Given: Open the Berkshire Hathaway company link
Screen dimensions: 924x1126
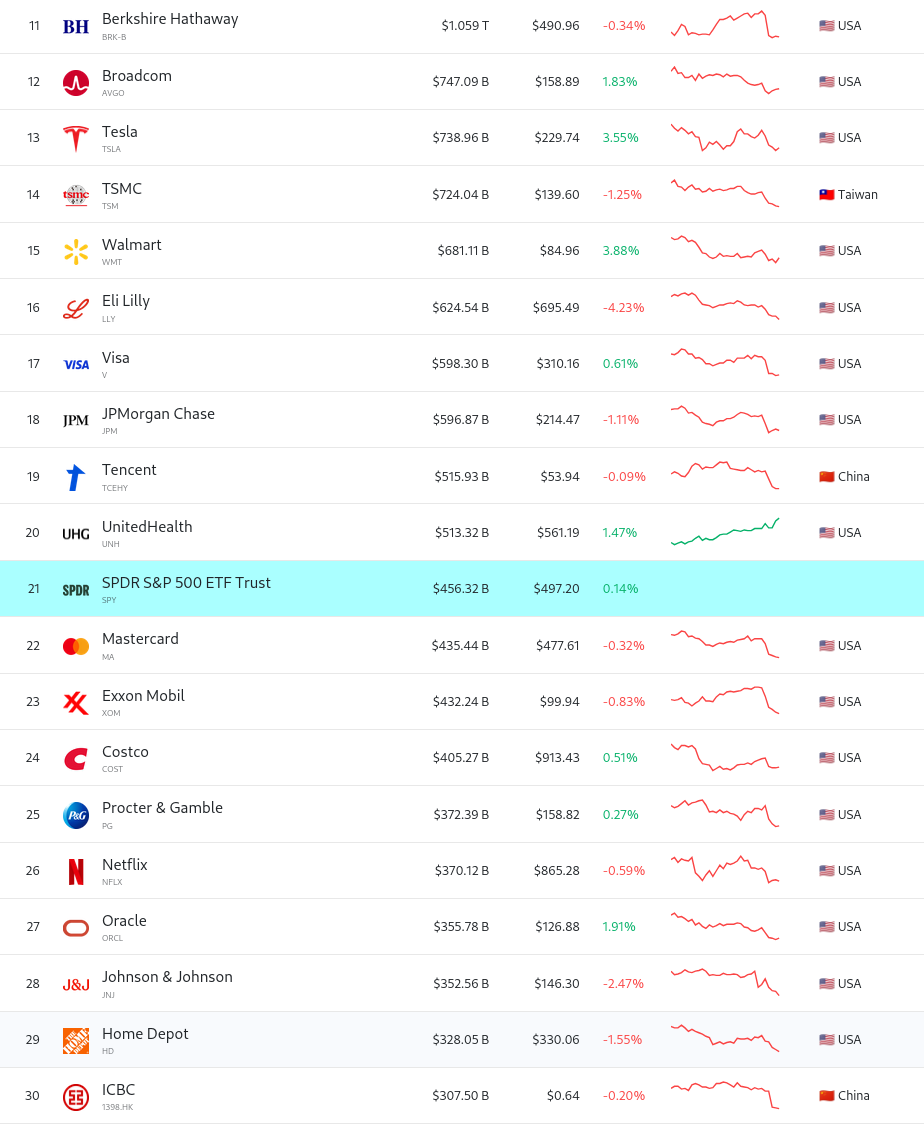Looking at the screenshot, I should click(x=170, y=19).
